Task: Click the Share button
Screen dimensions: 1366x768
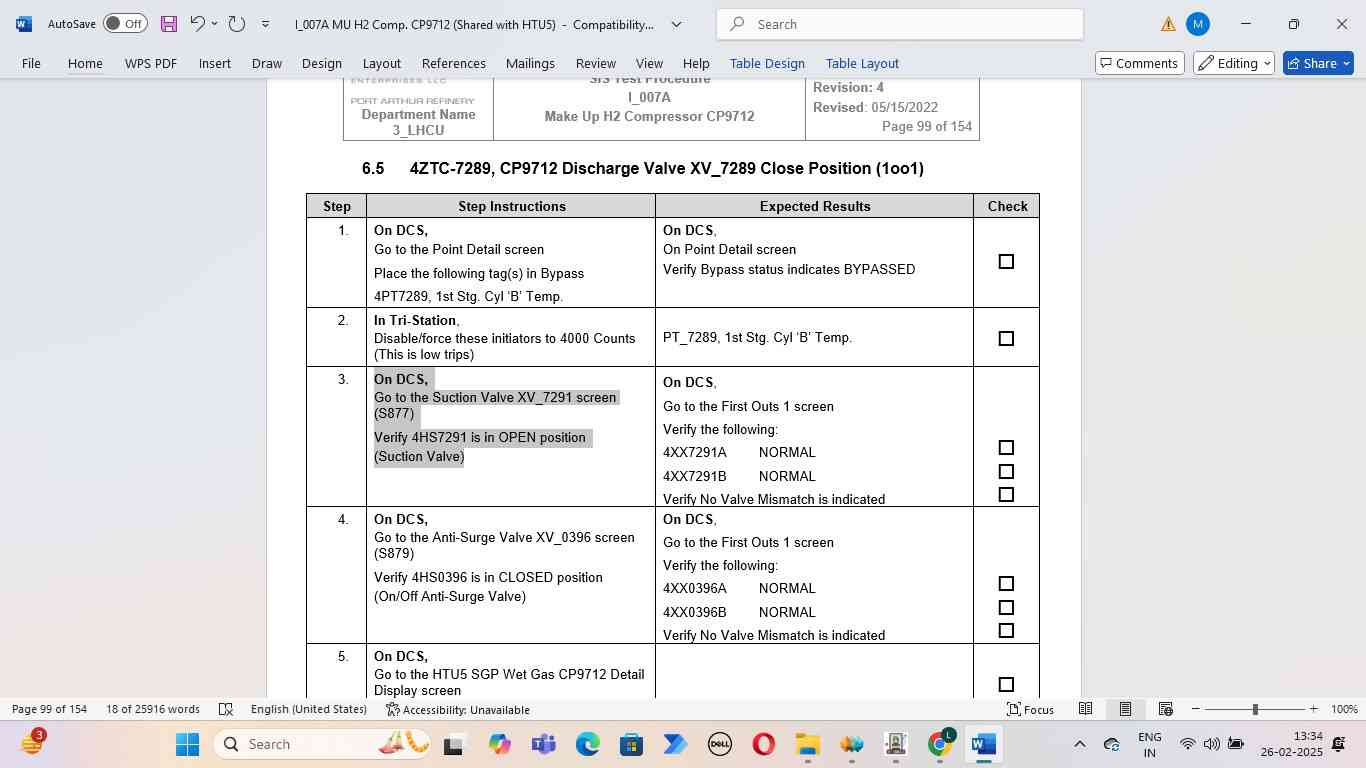Action: point(1318,63)
